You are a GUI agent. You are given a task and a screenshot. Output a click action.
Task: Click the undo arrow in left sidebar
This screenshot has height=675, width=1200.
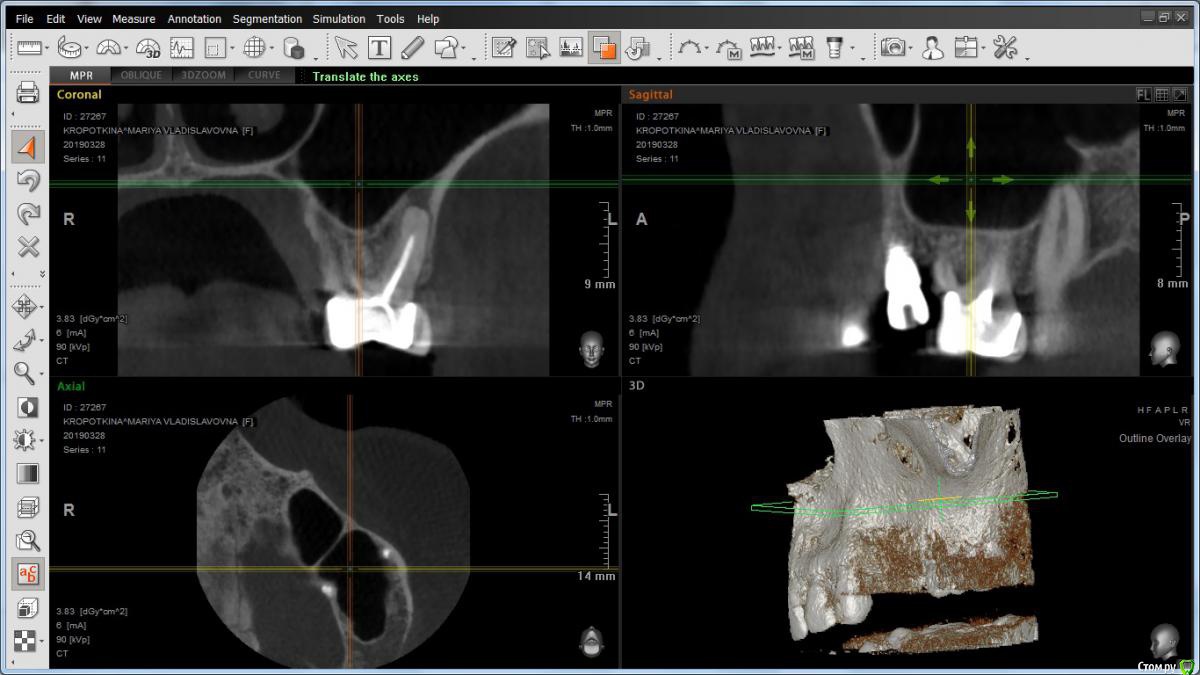(28, 180)
